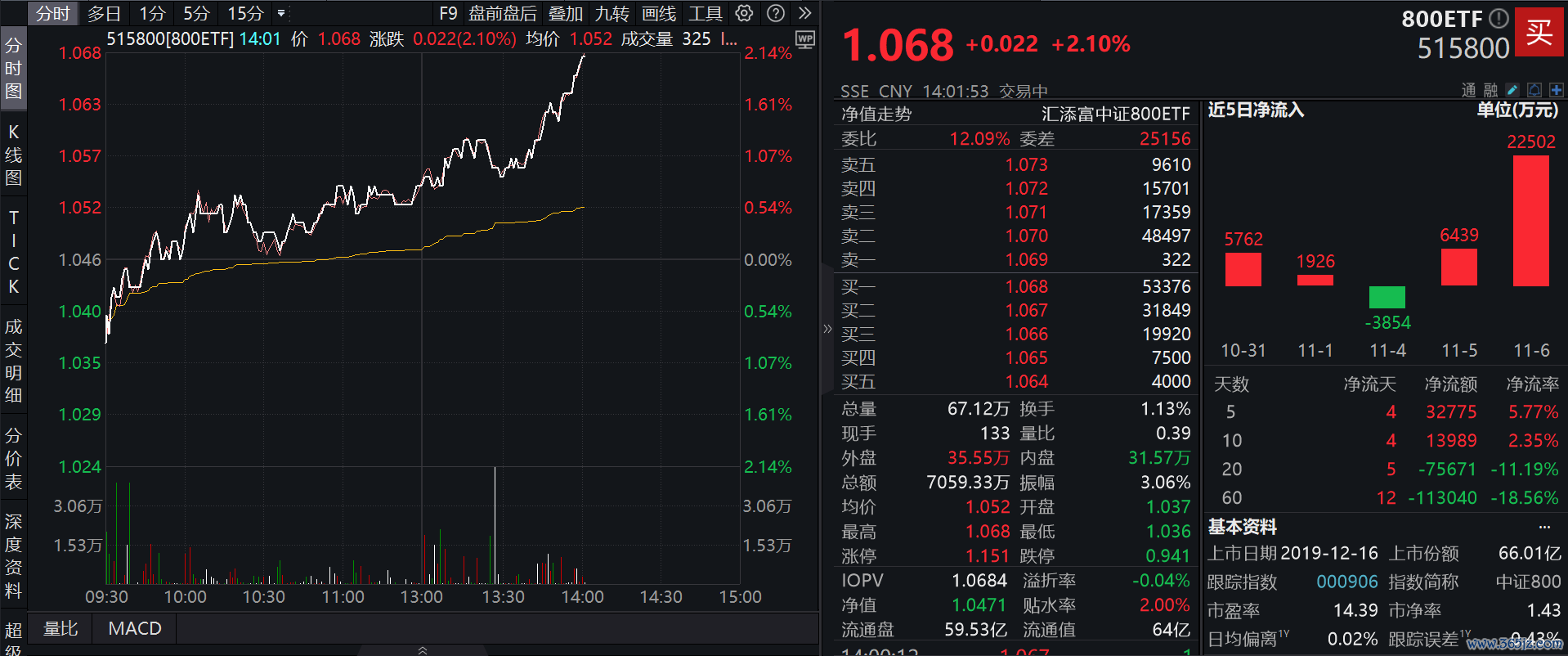Image resolution: width=1568 pixels, height=656 pixels.
Task: Expand bottom indicator panel up chevron
Action: click(423, 650)
